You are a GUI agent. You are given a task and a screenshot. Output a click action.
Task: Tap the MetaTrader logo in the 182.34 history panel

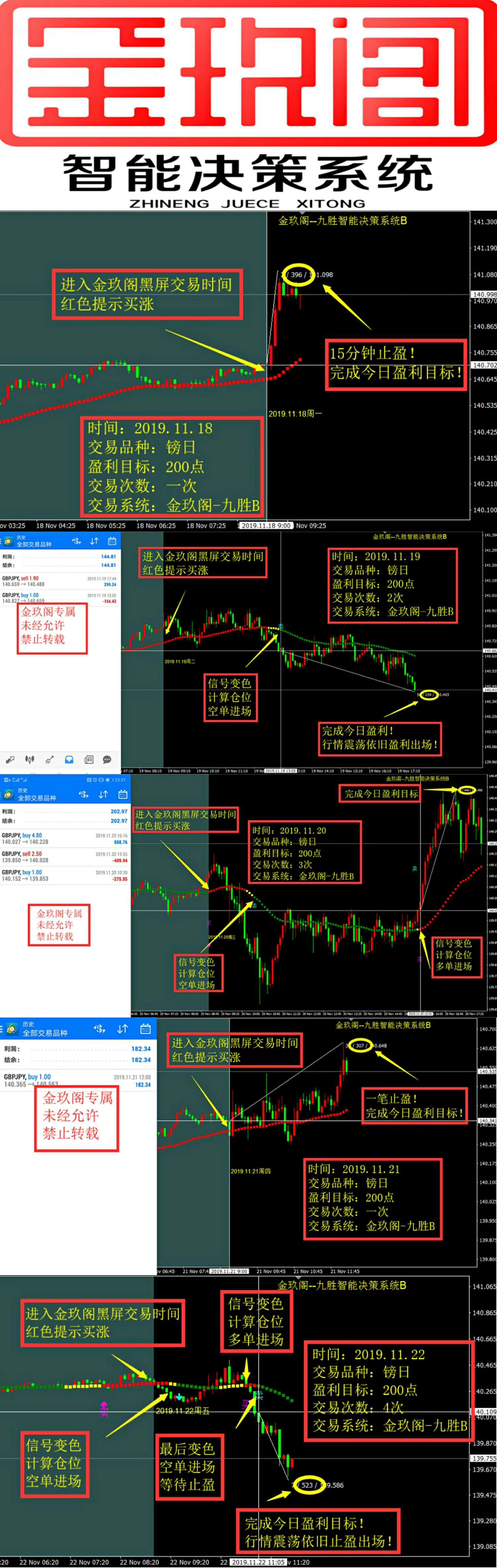(x=12, y=1029)
